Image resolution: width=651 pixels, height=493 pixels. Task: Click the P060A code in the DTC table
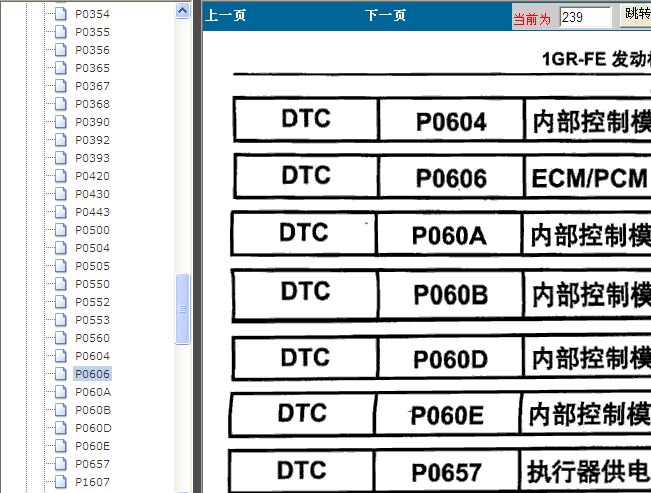pyautogui.click(x=449, y=236)
